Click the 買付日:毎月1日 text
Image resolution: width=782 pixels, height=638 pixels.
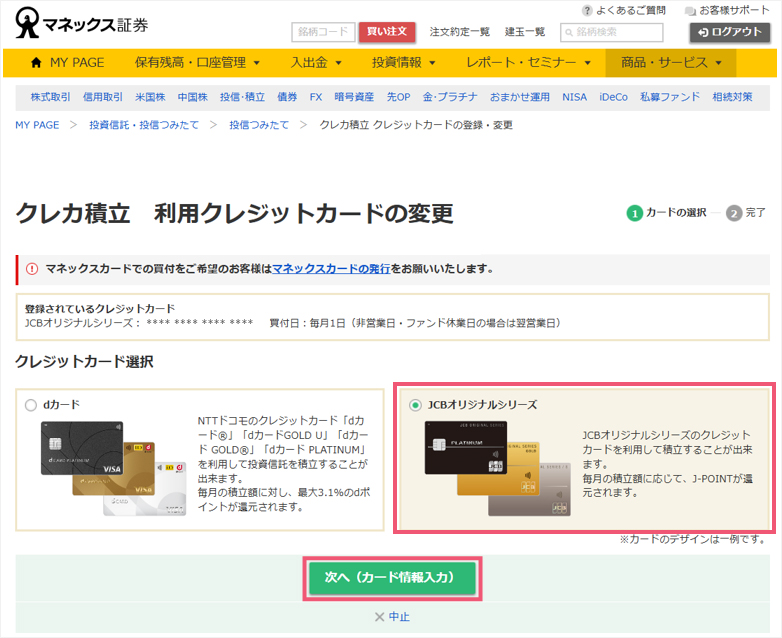[x=307, y=323]
